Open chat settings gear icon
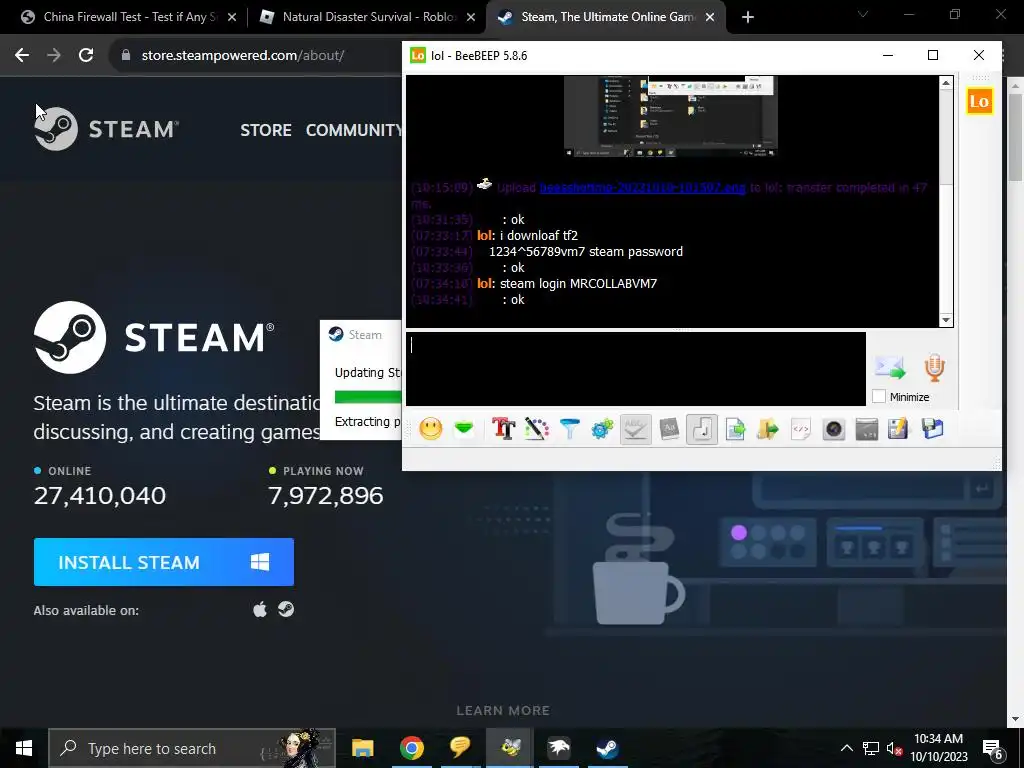Image resolution: width=1024 pixels, height=768 pixels. 602,429
